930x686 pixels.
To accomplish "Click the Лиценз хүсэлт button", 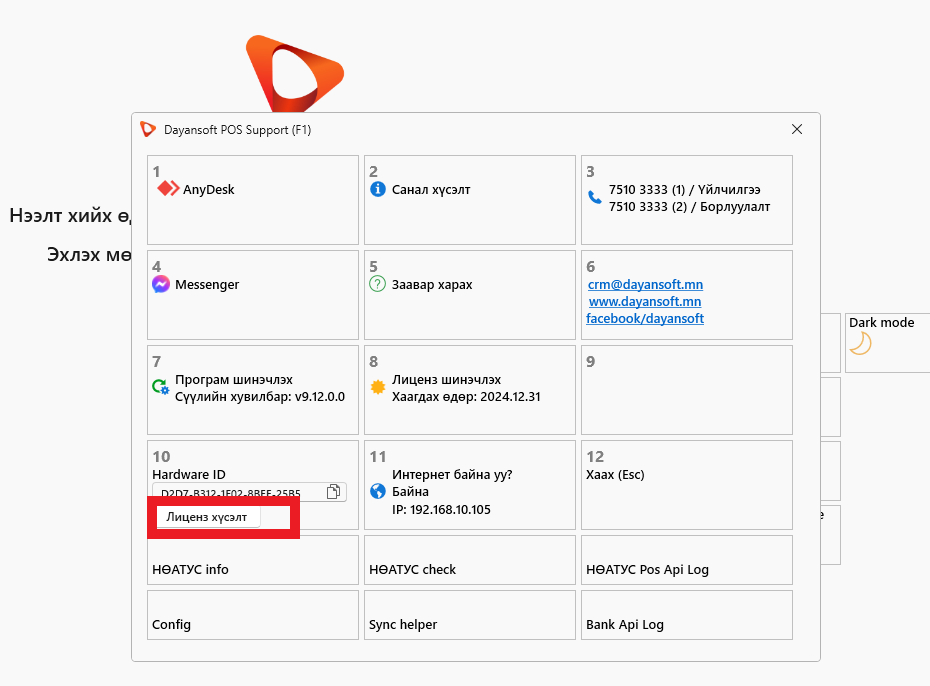I will (x=208, y=517).
